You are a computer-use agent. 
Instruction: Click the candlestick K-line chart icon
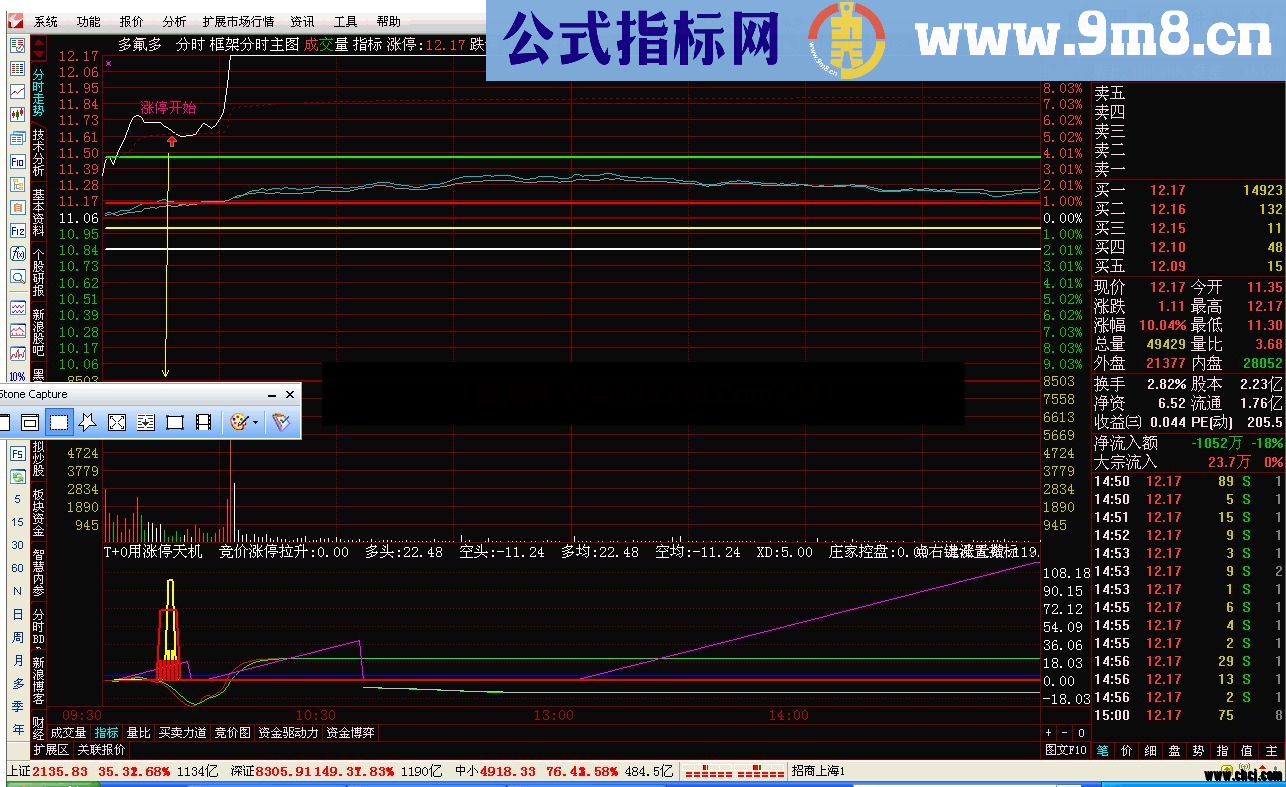[17, 114]
